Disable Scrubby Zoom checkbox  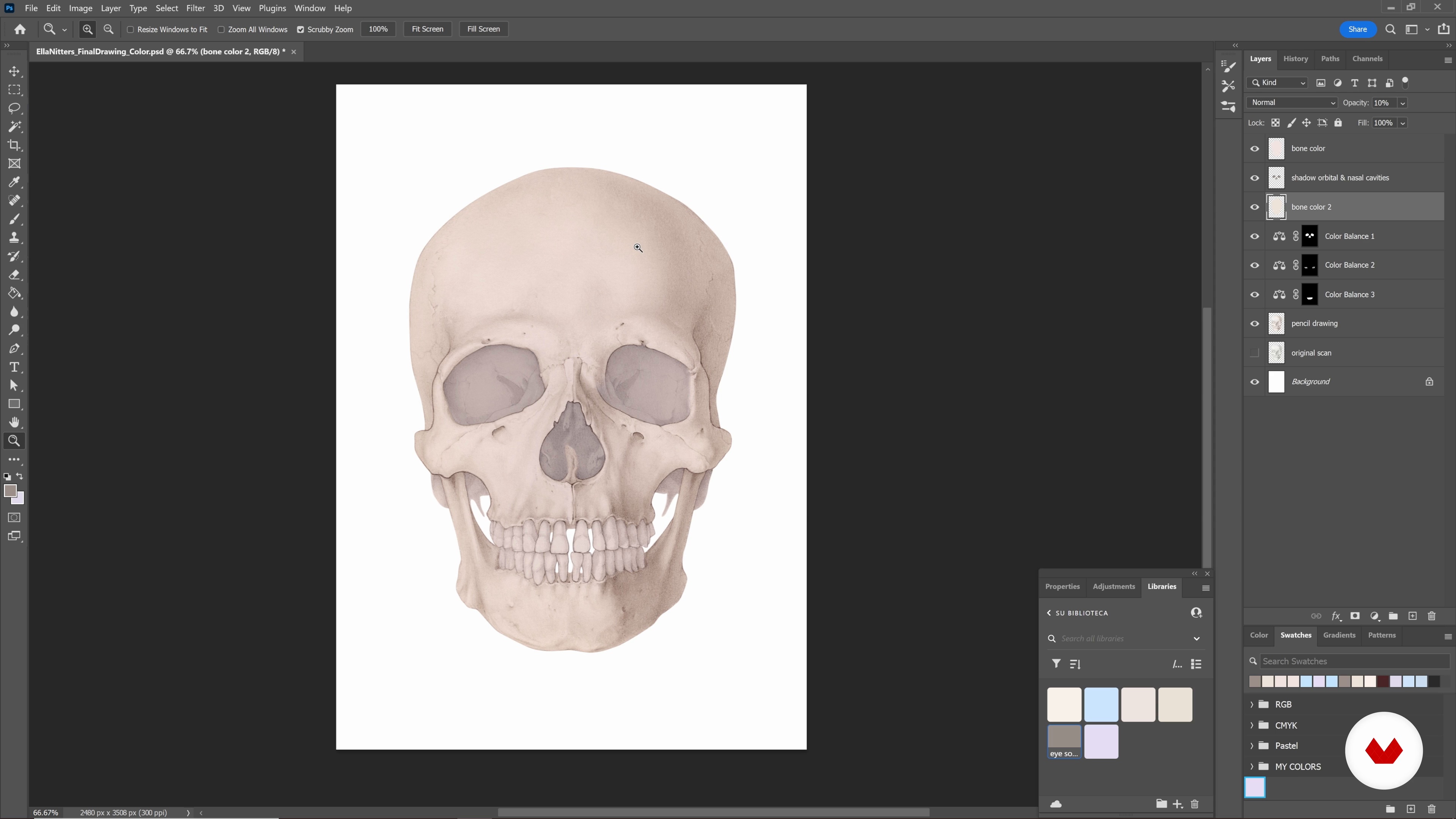point(301,30)
